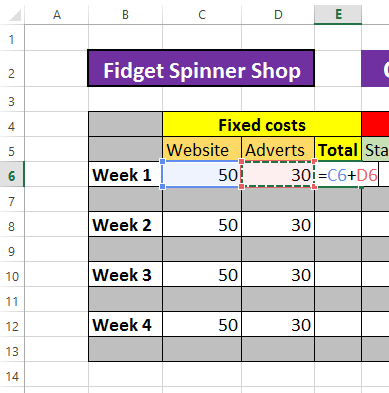This screenshot has width=389, height=393.
Task: Select row 12 header
Action: tap(12, 326)
